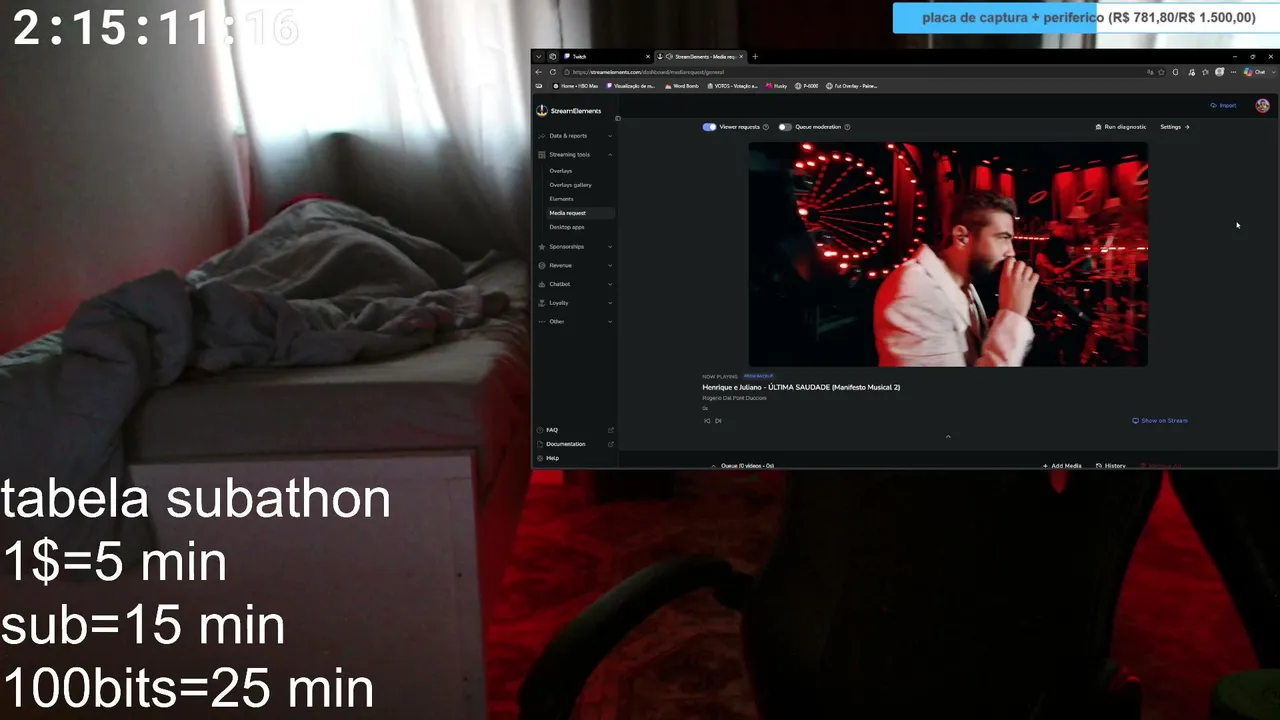Close the StreamElements tab
Screen dimensions: 1280x720
click(x=741, y=56)
